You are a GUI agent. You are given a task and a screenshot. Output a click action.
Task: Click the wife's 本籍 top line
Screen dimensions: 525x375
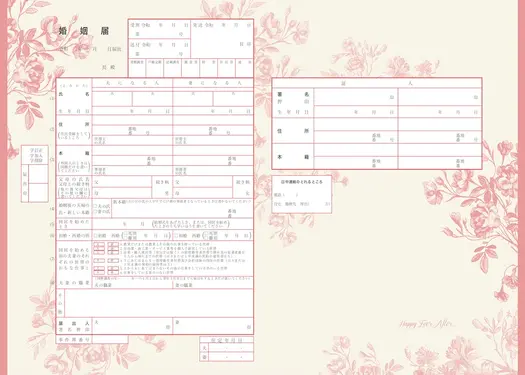tap(213, 151)
